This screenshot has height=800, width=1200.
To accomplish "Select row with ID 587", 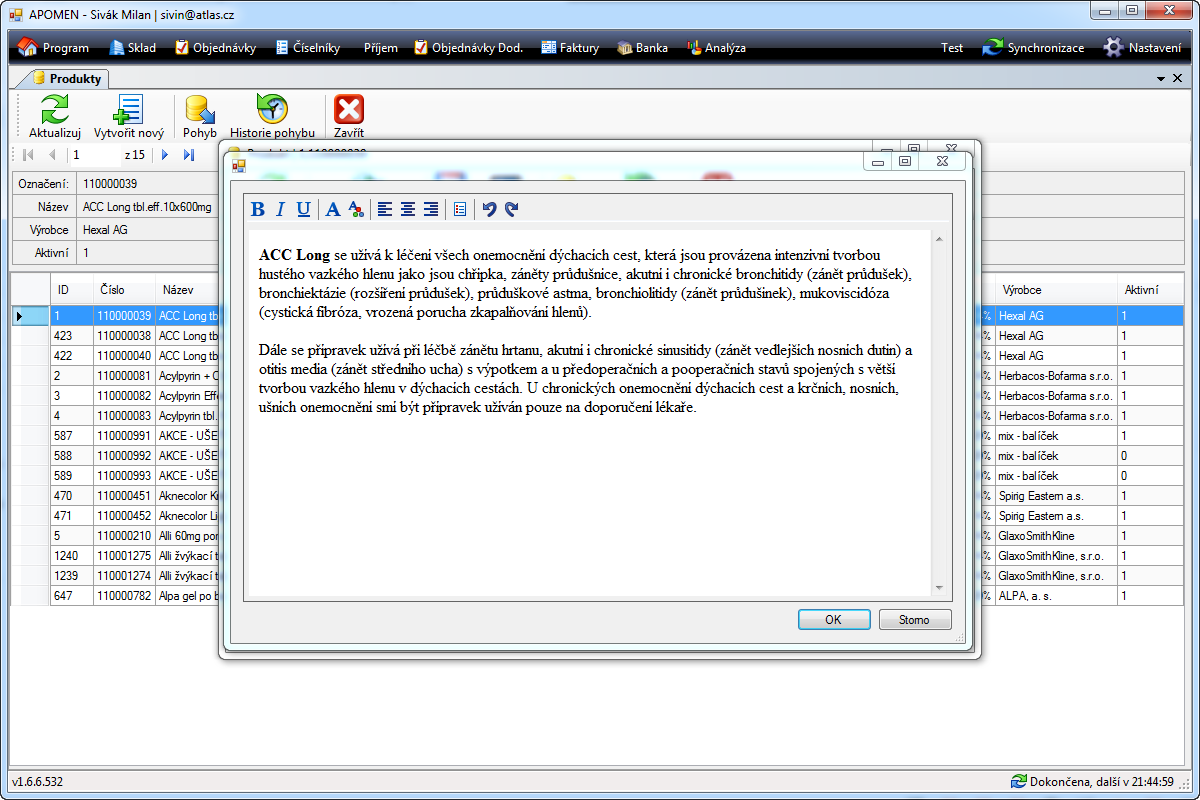I will [72, 436].
